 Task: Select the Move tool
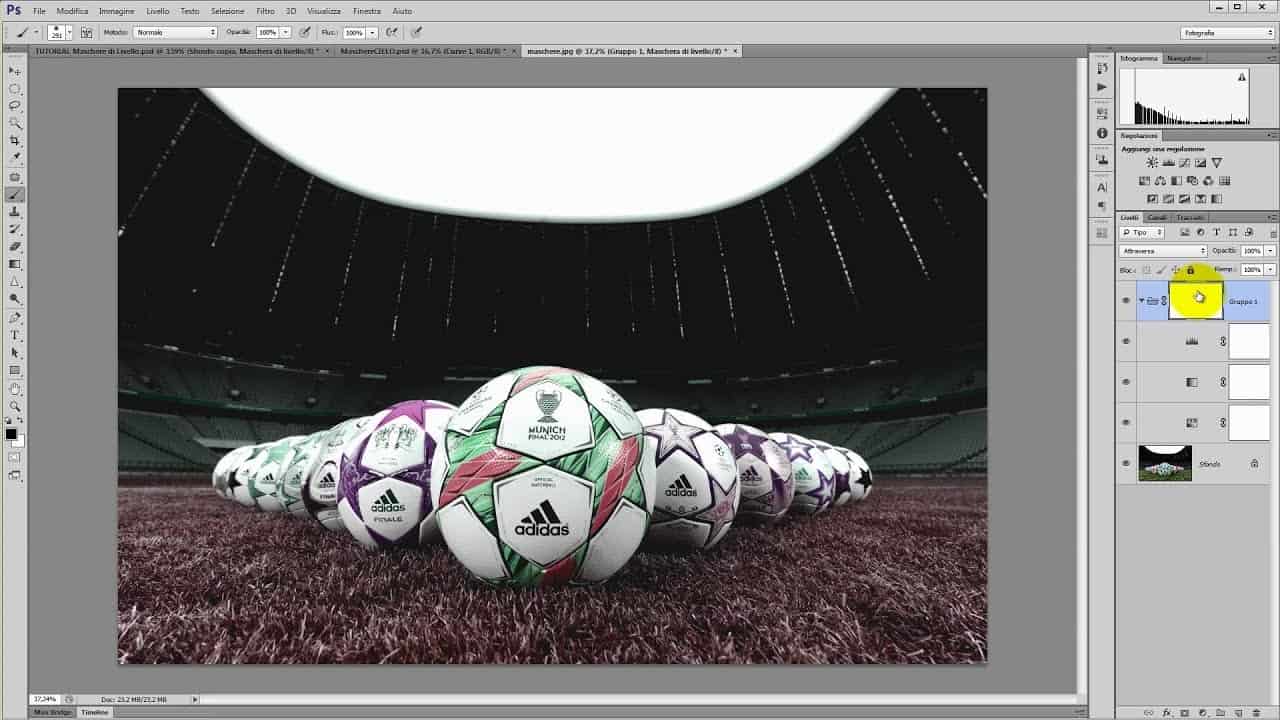click(x=14, y=70)
